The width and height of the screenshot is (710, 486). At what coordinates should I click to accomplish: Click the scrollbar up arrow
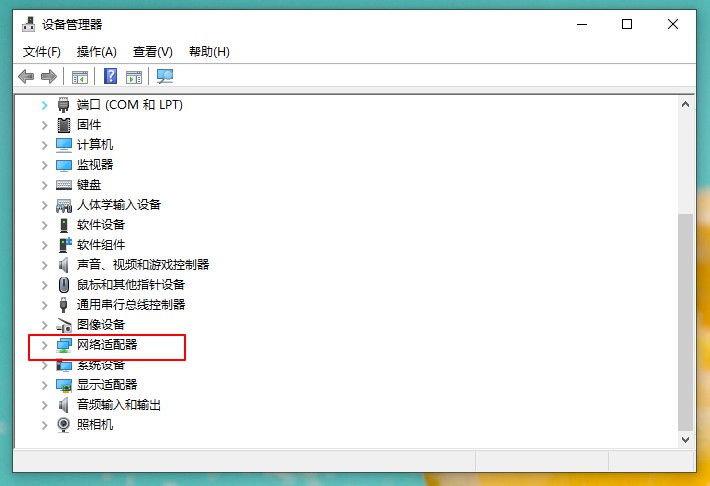pos(686,105)
